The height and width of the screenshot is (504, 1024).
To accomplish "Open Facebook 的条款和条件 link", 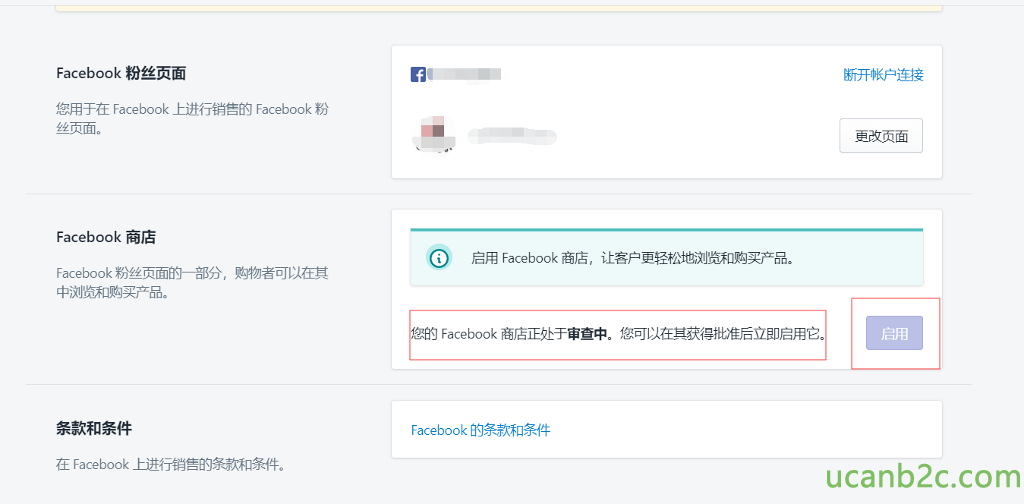I will [x=481, y=430].
